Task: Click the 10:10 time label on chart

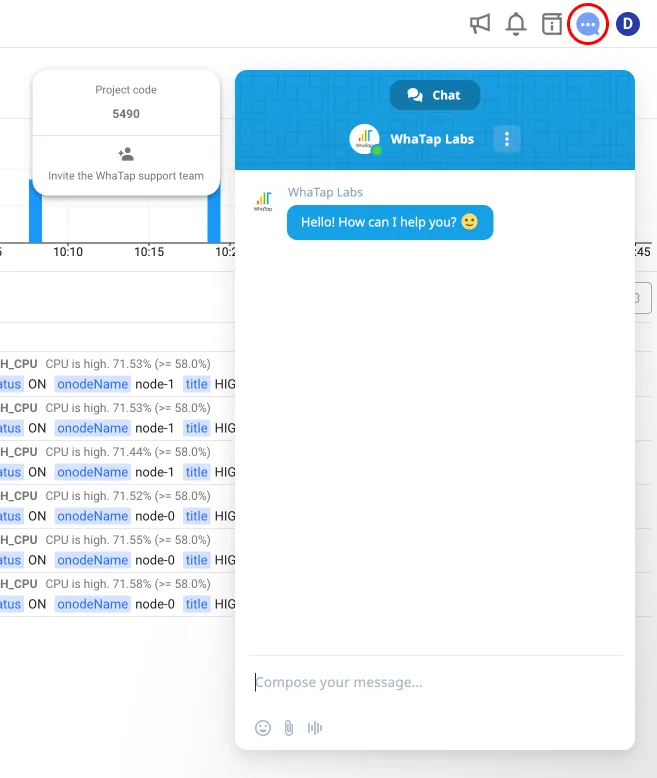Action: (68, 252)
